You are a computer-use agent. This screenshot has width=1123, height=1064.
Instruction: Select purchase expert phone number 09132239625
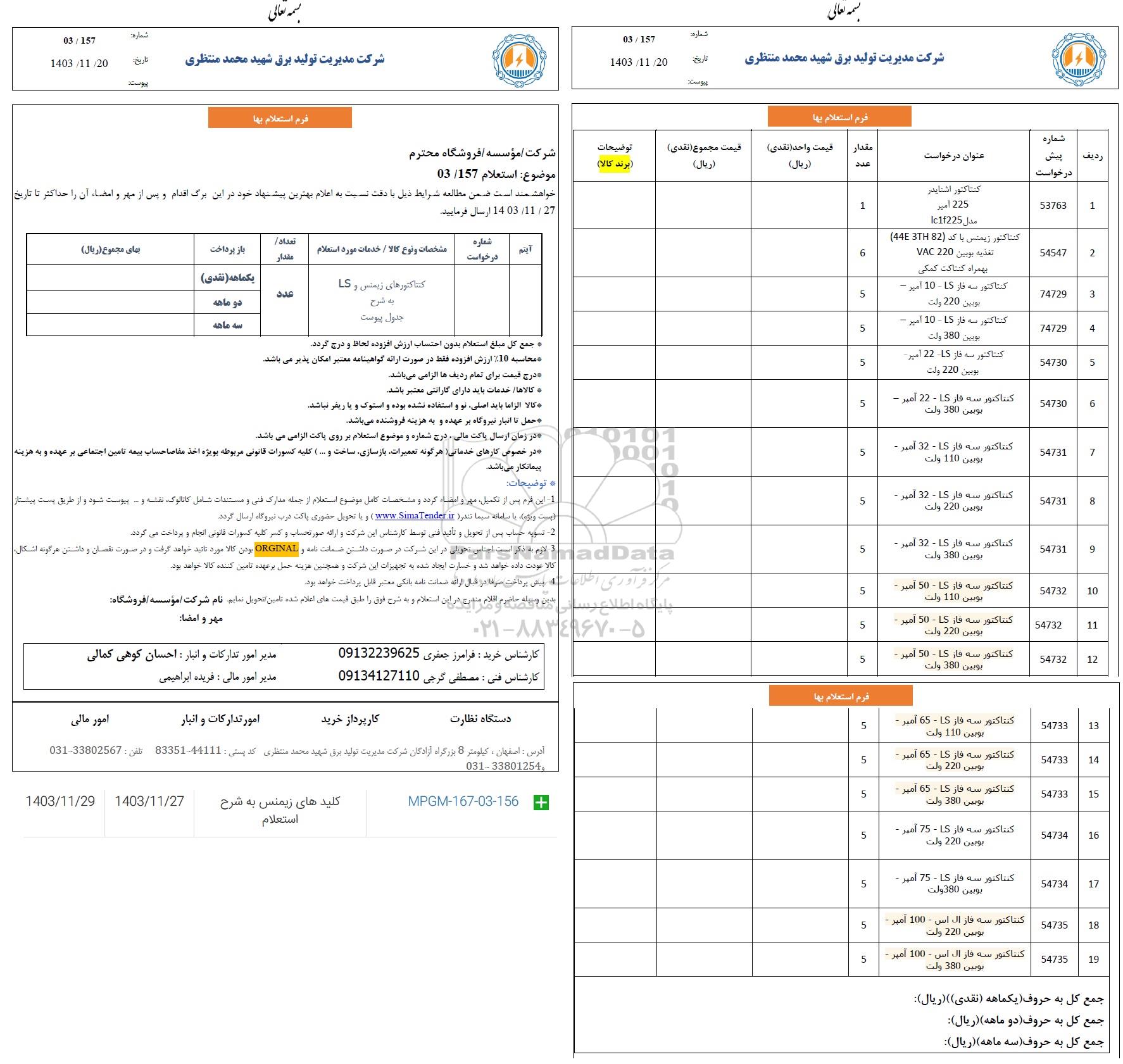tap(379, 653)
